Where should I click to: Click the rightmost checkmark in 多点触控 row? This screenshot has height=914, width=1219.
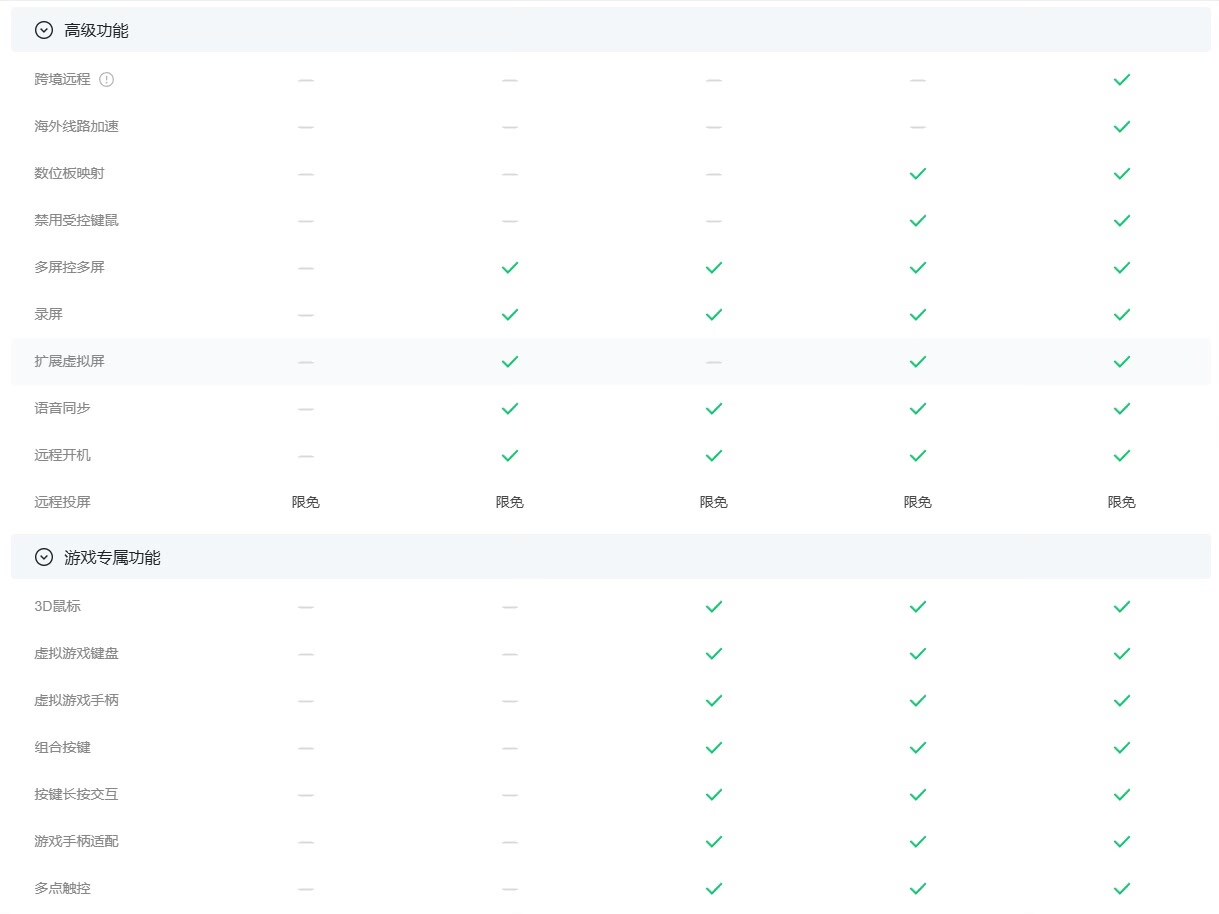[1121, 888]
